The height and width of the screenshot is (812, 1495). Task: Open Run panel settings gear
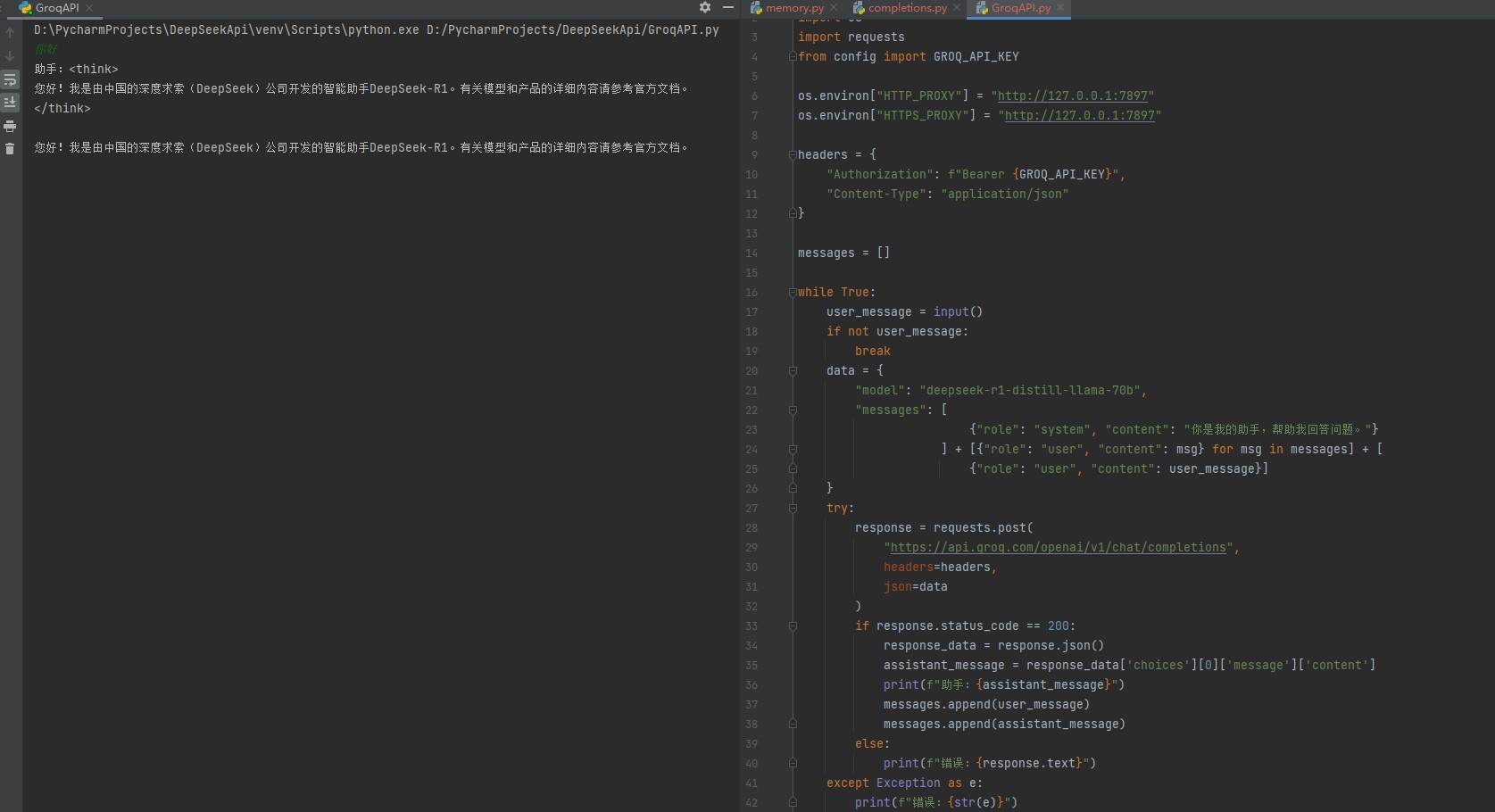click(705, 7)
